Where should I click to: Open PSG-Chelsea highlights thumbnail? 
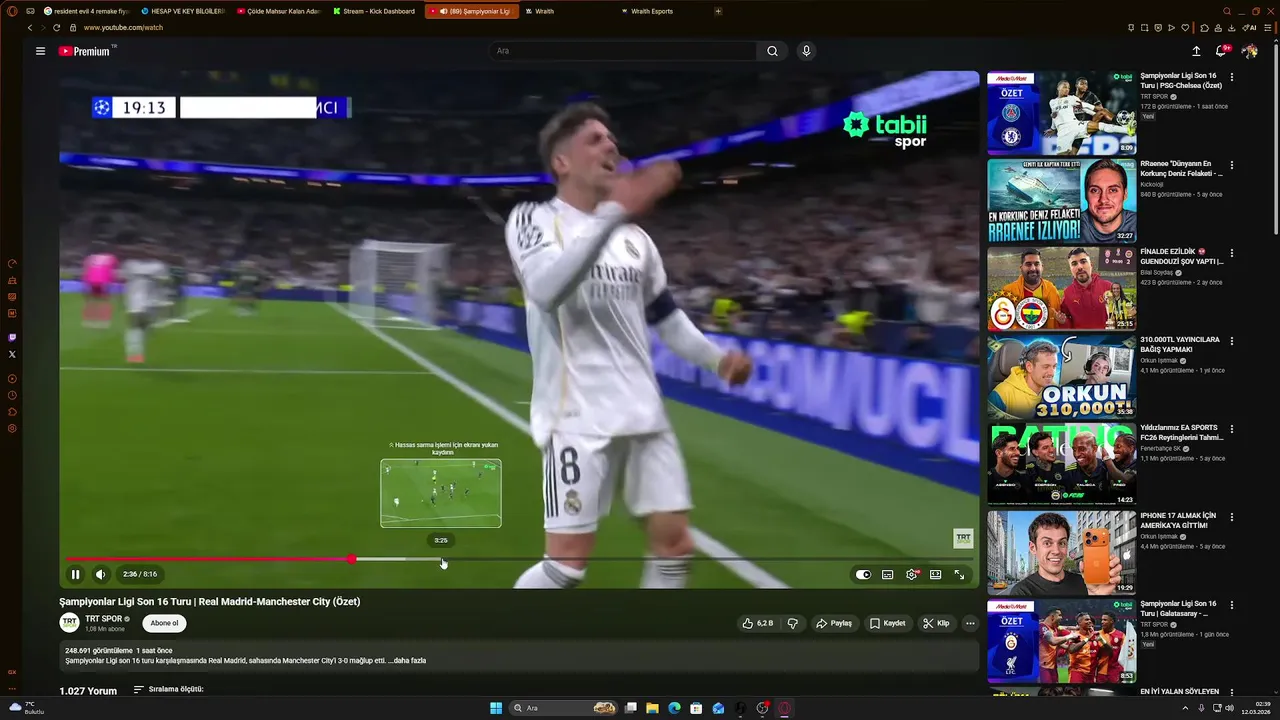[x=1061, y=113]
